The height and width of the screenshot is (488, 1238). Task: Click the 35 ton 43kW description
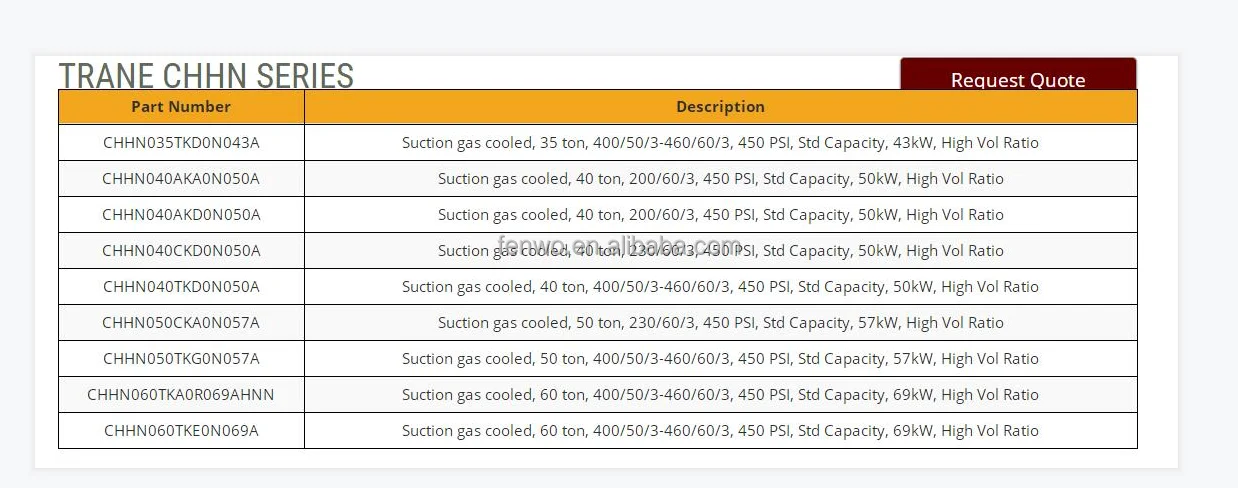point(720,143)
